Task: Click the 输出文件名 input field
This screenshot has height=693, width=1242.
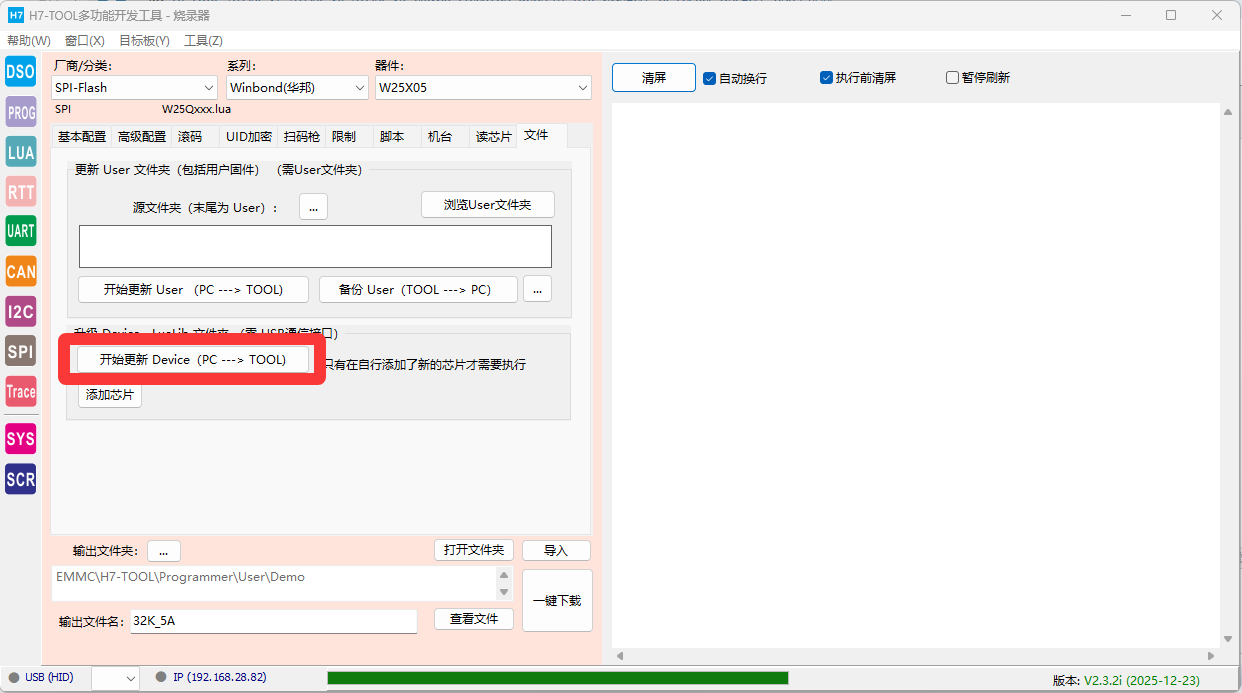Action: pyautogui.click(x=273, y=621)
